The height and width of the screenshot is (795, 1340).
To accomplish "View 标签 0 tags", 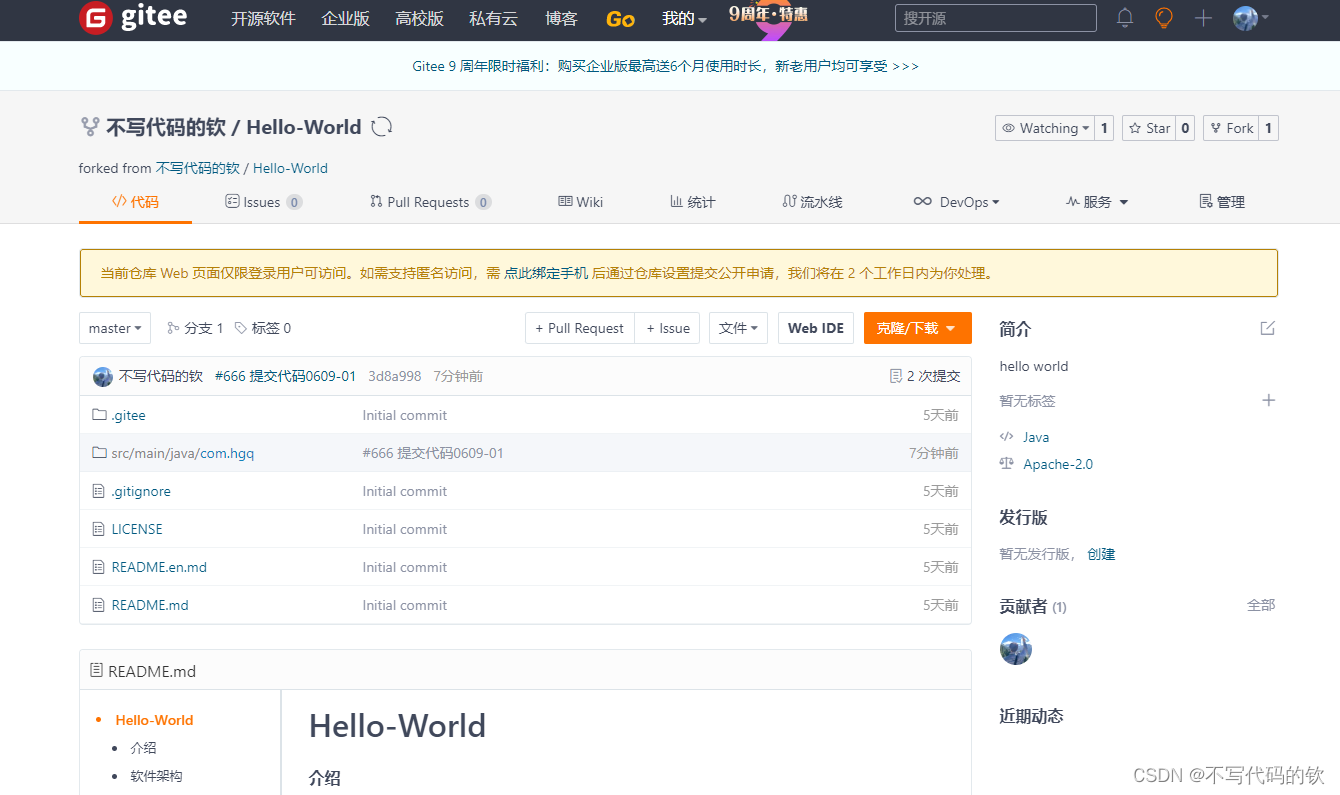I will point(263,328).
